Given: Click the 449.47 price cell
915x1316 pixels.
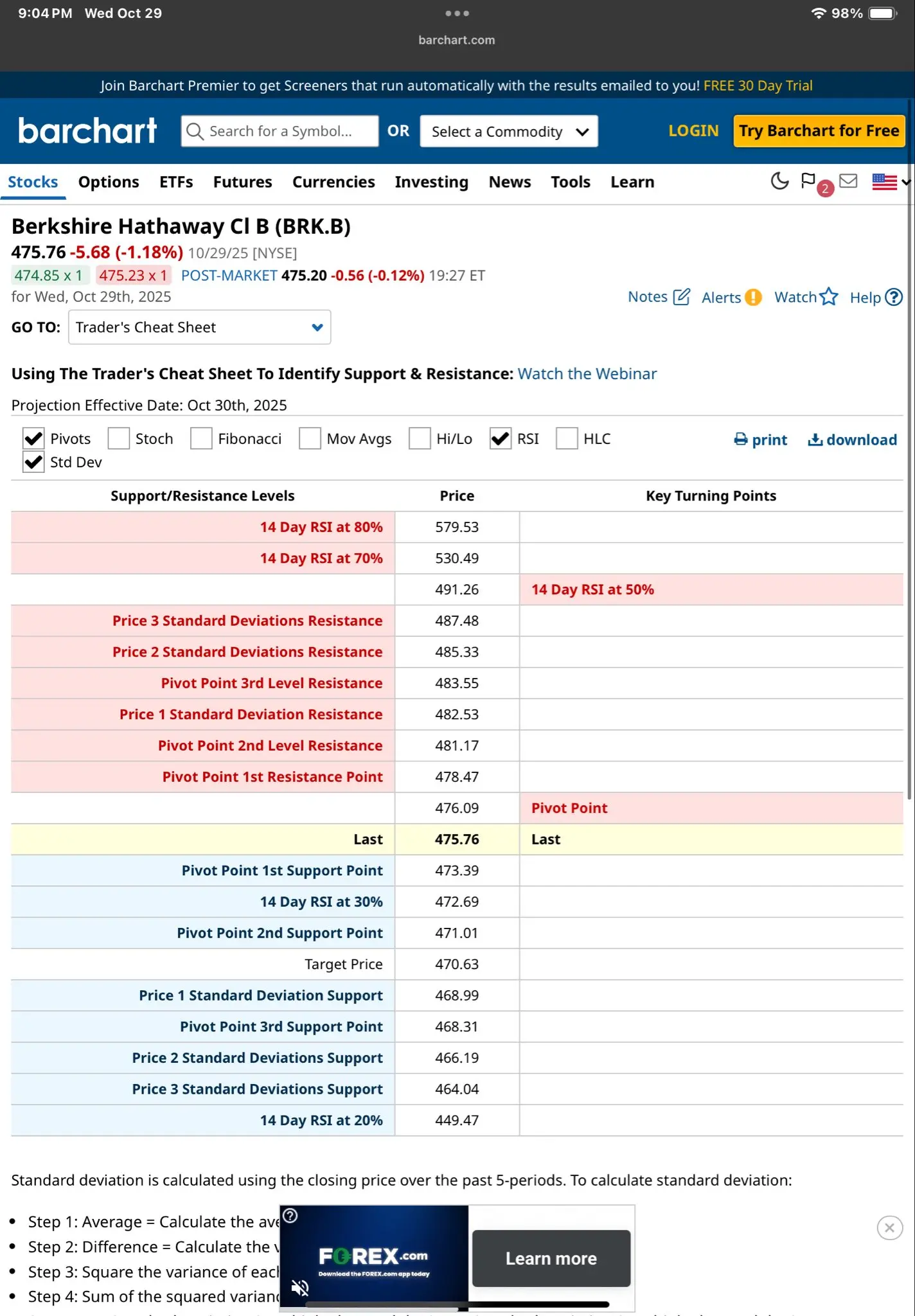Looking at the screenshot, I should (457, 1120).
